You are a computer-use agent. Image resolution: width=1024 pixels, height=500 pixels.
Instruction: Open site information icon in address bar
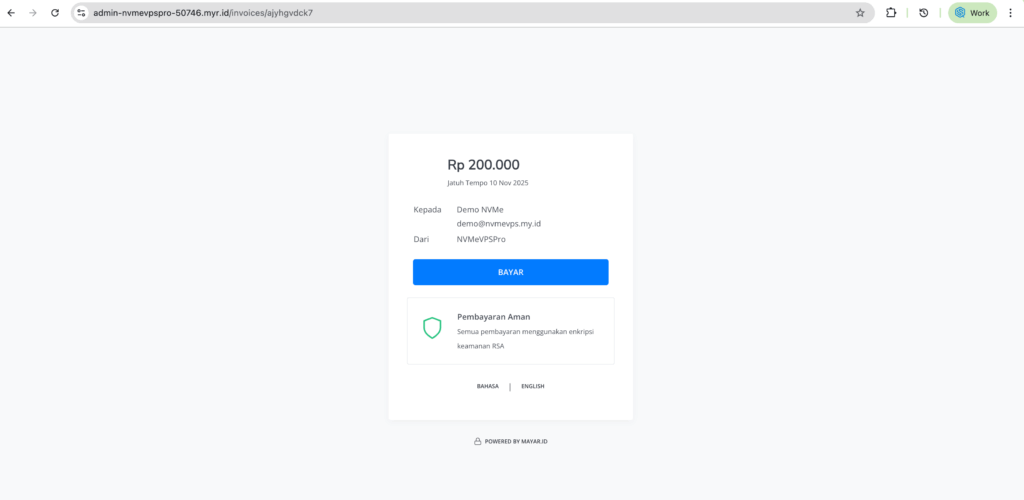(82, 13)
